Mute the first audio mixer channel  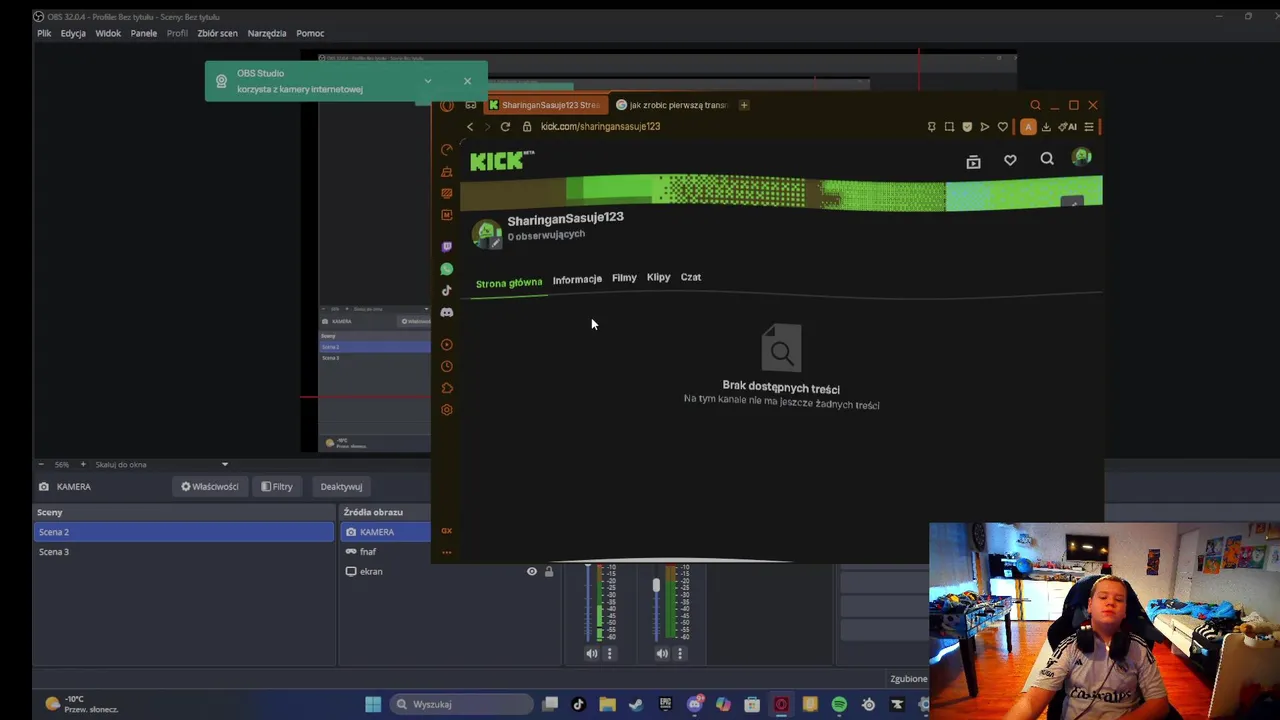pos(592,653)
